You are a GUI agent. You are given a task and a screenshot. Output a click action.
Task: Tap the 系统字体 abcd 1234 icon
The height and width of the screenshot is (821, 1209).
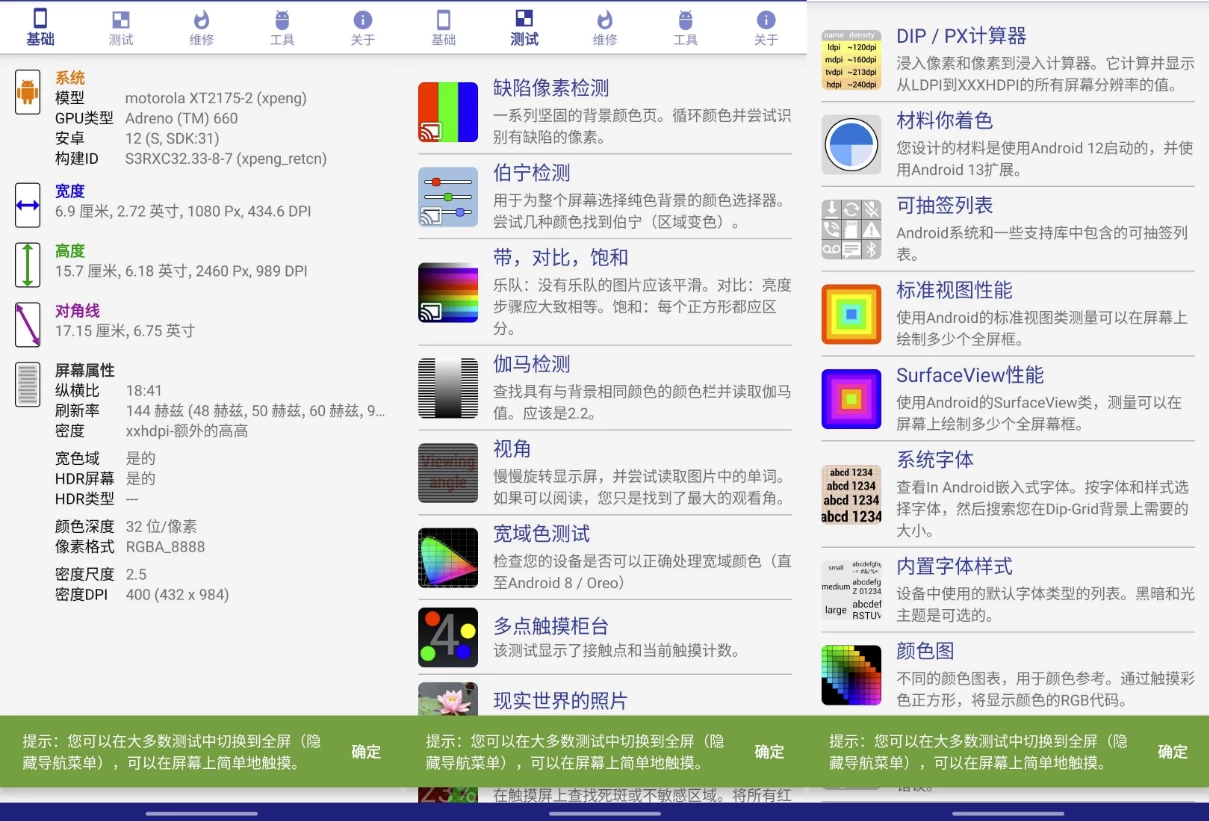click(x=851, y=494)
